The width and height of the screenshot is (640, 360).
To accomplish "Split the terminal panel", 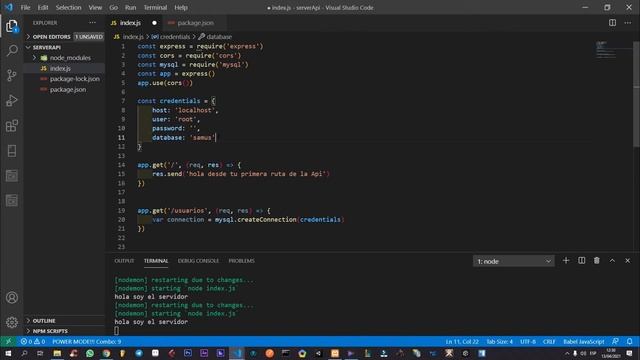I will [x=581, y=260].
